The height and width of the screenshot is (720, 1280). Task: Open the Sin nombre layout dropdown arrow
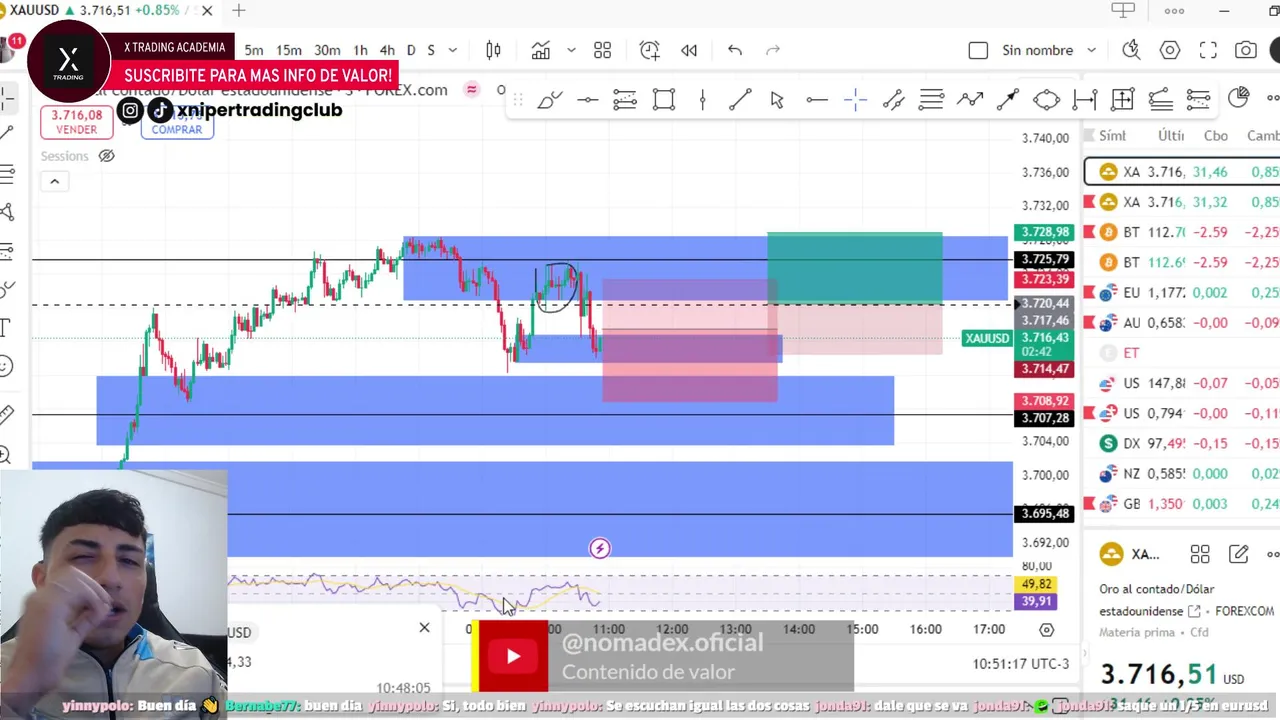1091,50
